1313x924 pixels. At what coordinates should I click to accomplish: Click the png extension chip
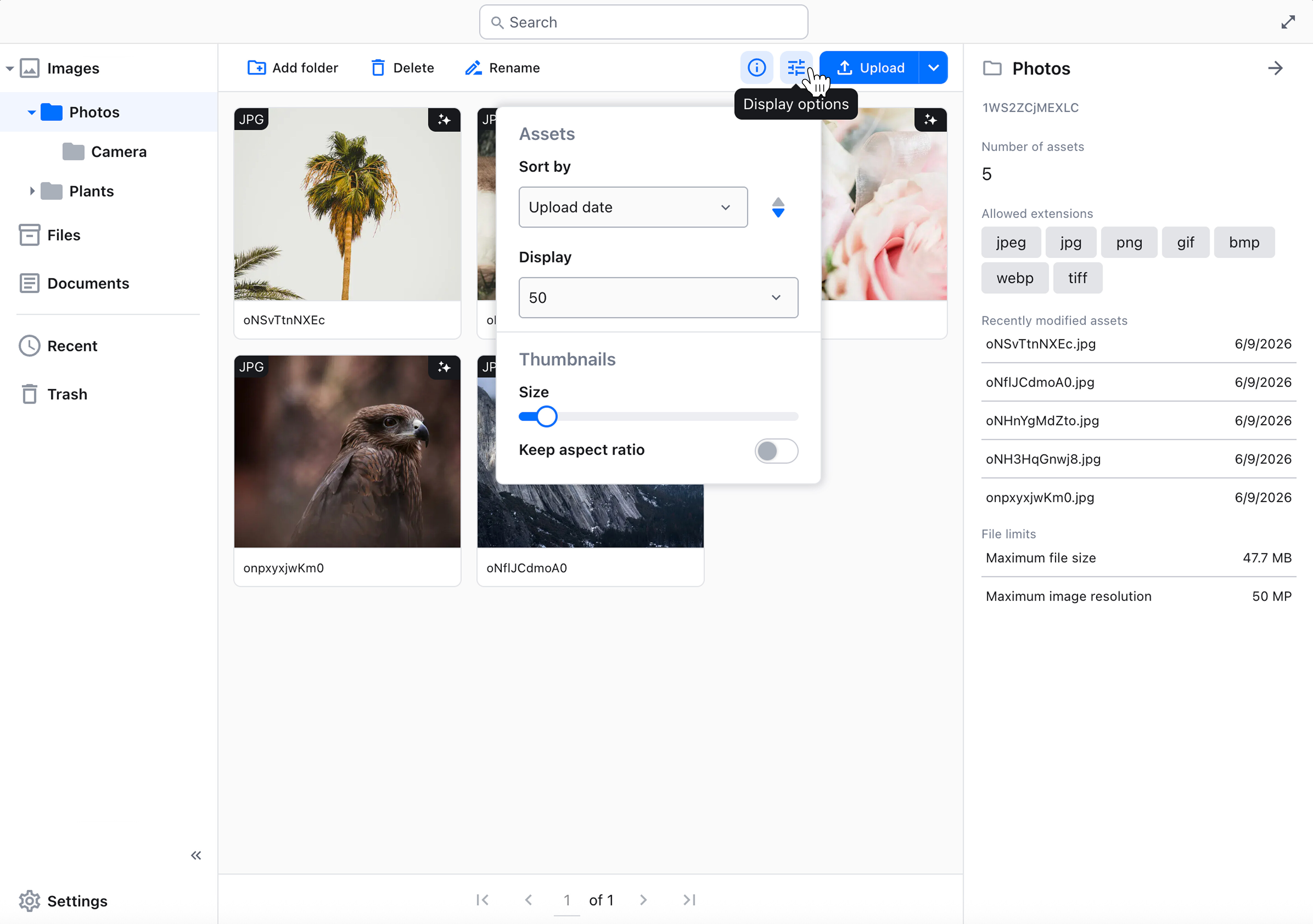1129,243
